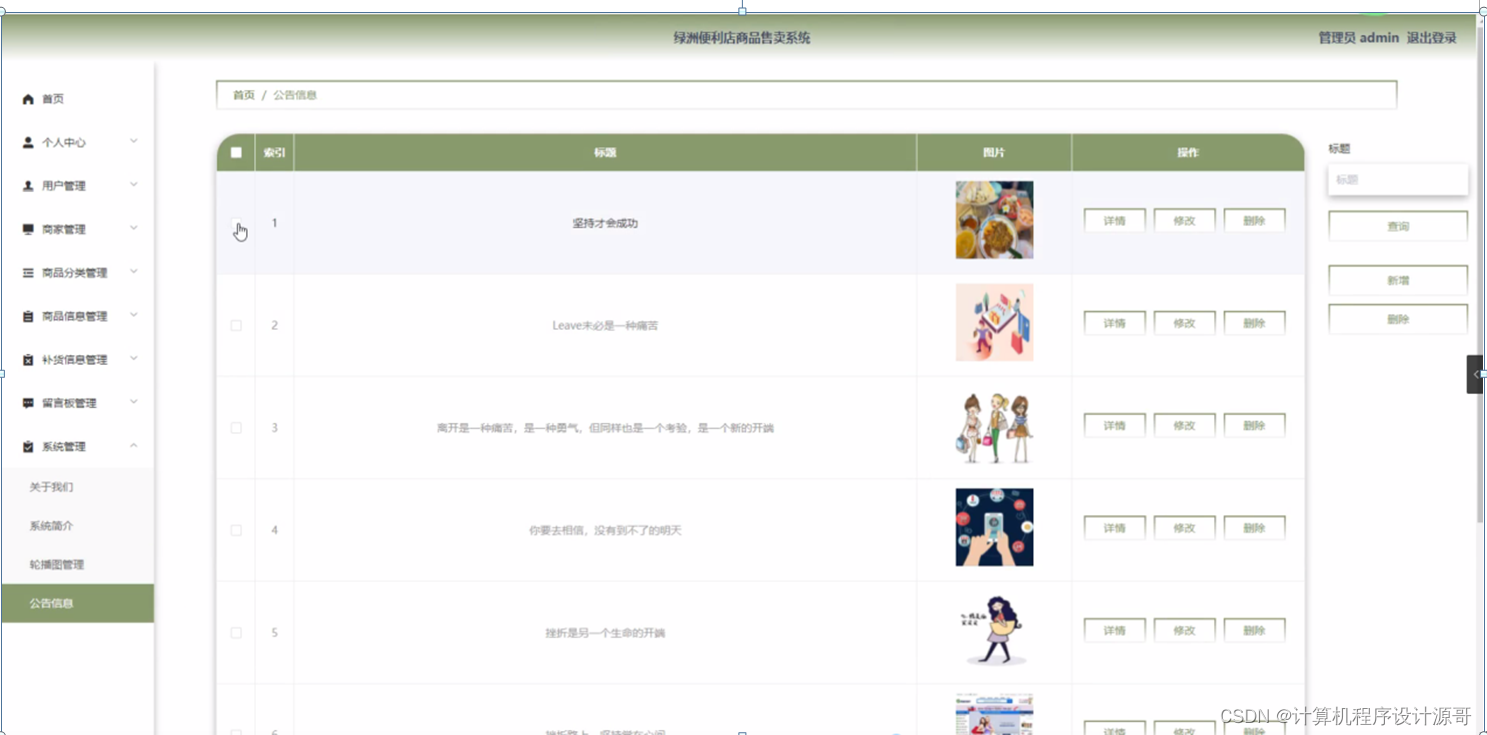This screenshot has width=1487, height=735.
Task: Click the title text 你要去相信，没有到不了的明天
Action: click(605, 530)
